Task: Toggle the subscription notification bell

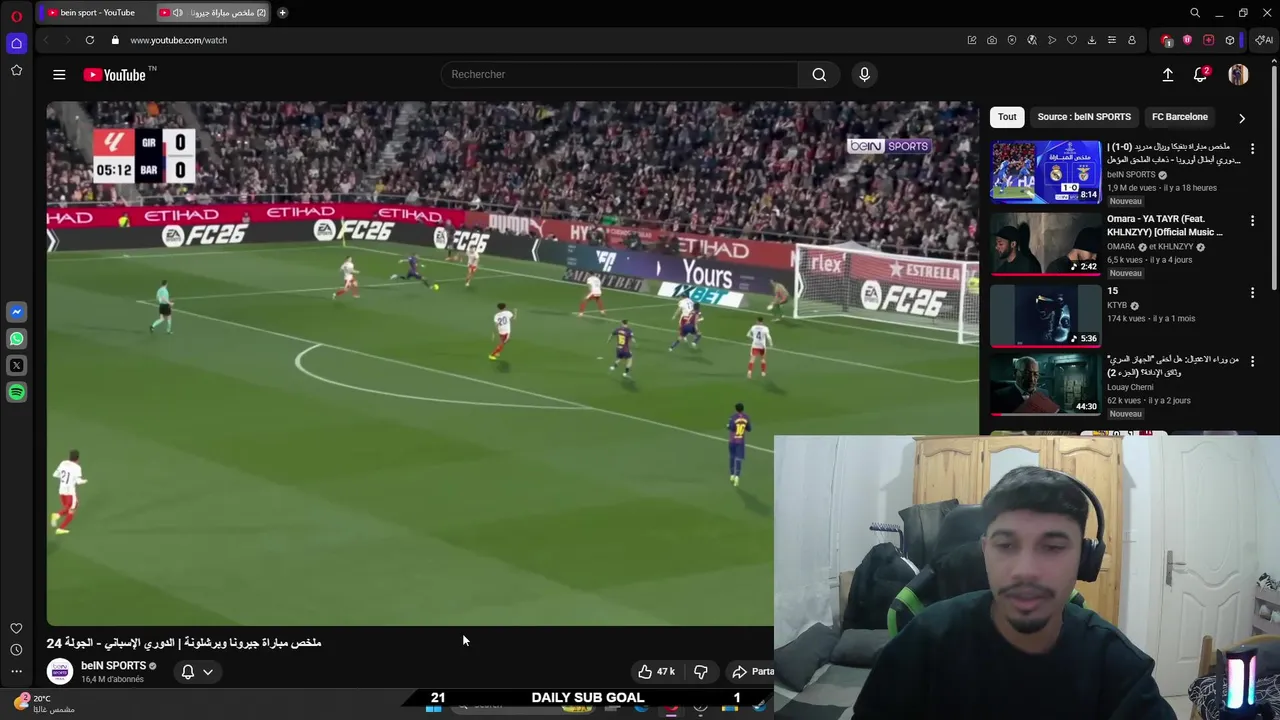Action: tap(187, 672)
